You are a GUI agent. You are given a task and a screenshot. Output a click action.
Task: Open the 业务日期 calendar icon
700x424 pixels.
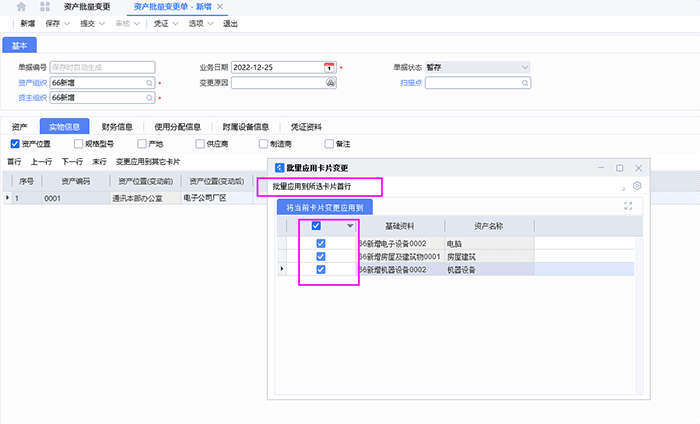point(329,67)
